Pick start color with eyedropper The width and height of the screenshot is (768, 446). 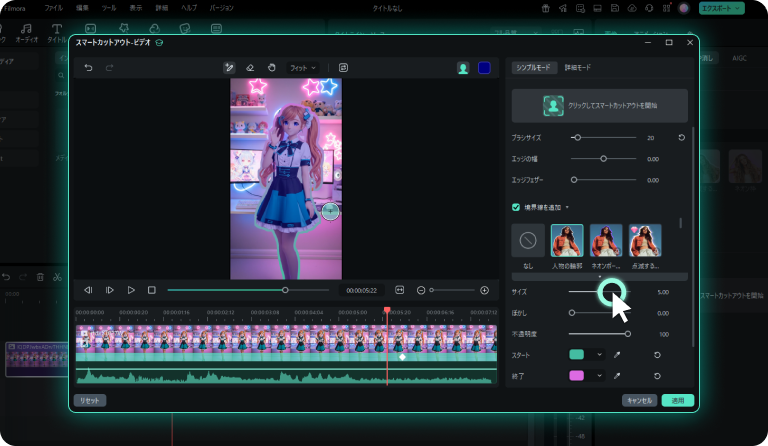[x=616, y=355]
